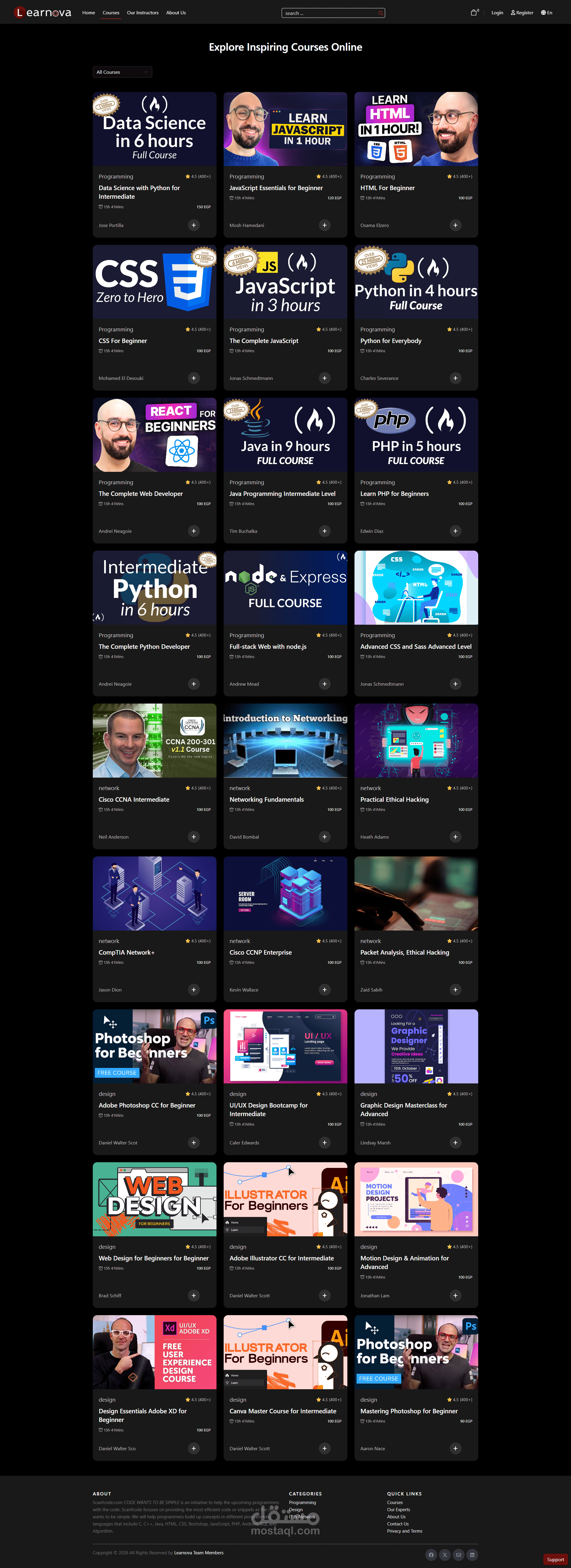Click the Learnova logo
This screenshot has width=571, height=1568.
(43, 13)
